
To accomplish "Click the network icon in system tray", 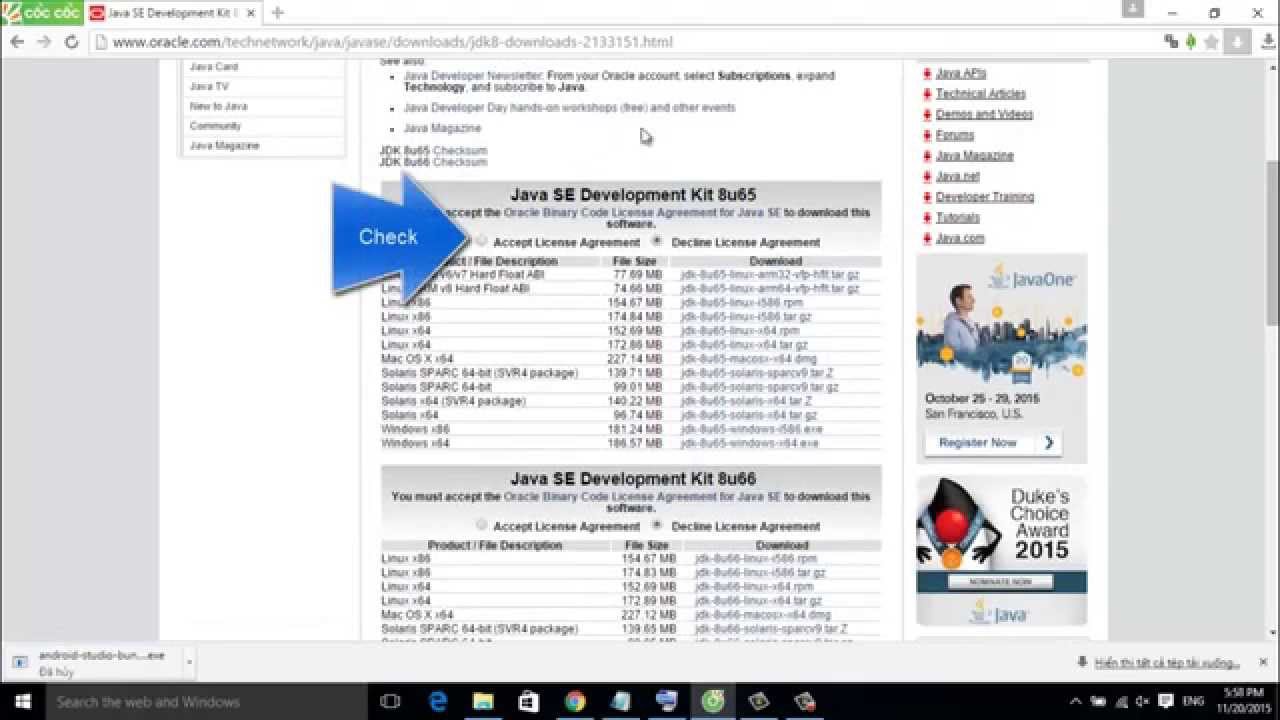I will coord(1121,702).
